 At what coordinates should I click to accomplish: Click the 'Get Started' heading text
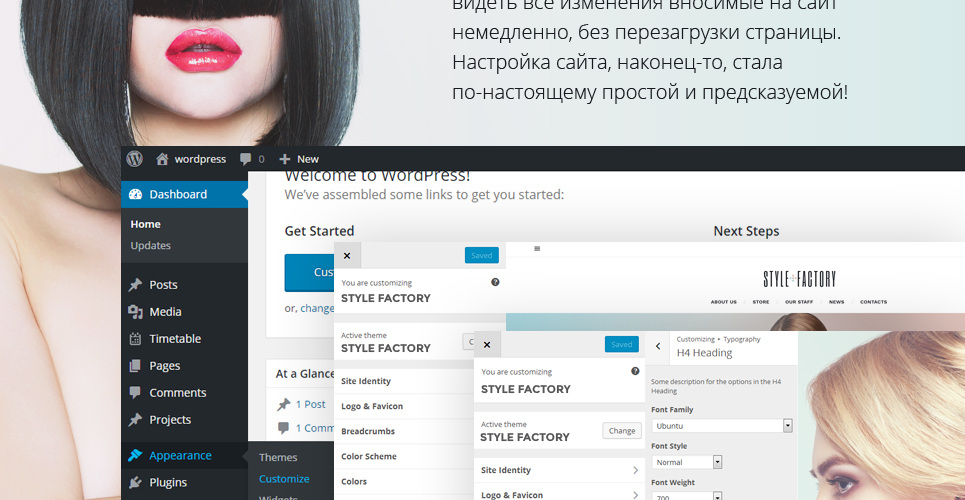pos(319,231)
